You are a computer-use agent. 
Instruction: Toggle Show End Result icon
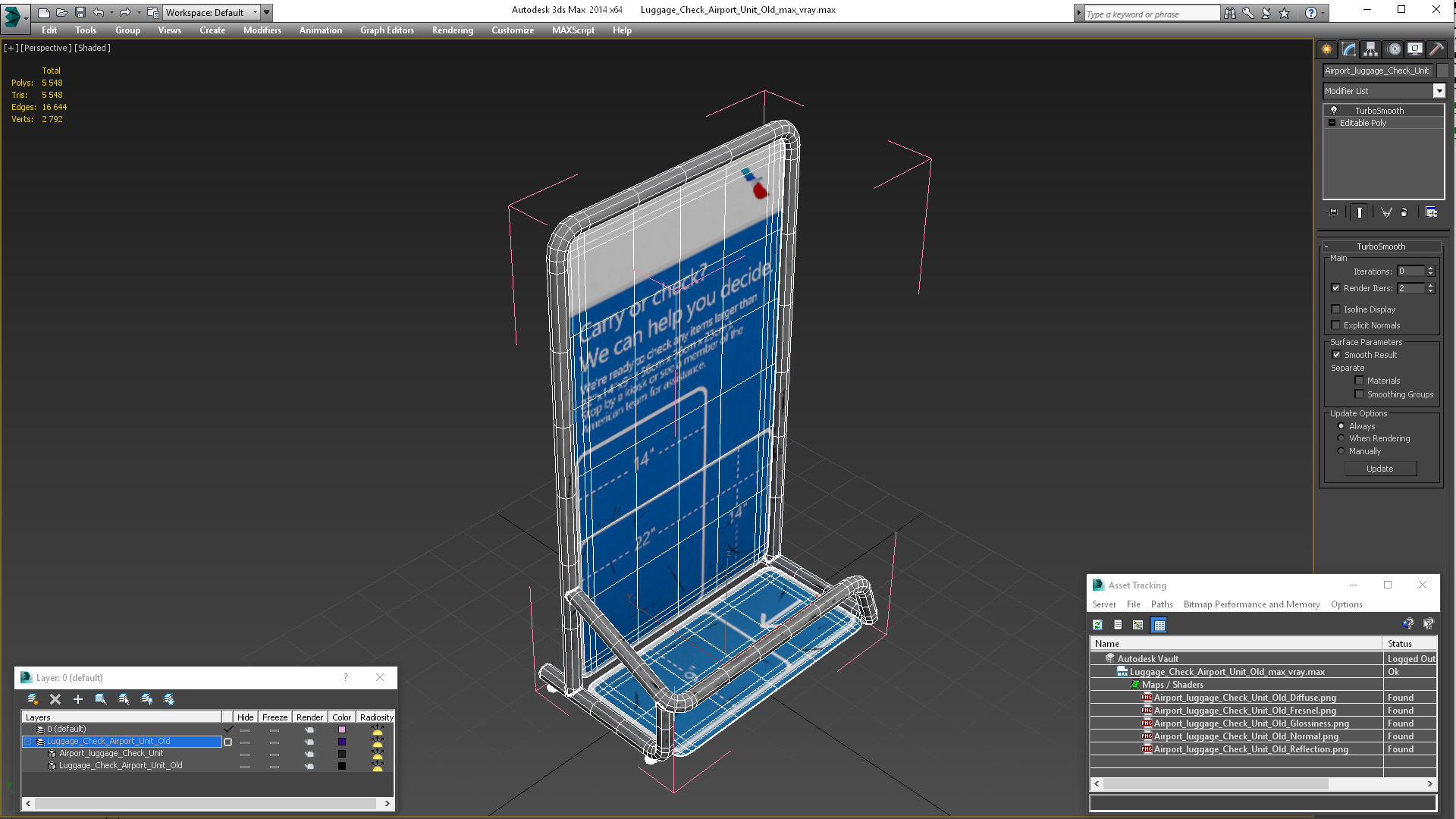tap(1360, 212)
